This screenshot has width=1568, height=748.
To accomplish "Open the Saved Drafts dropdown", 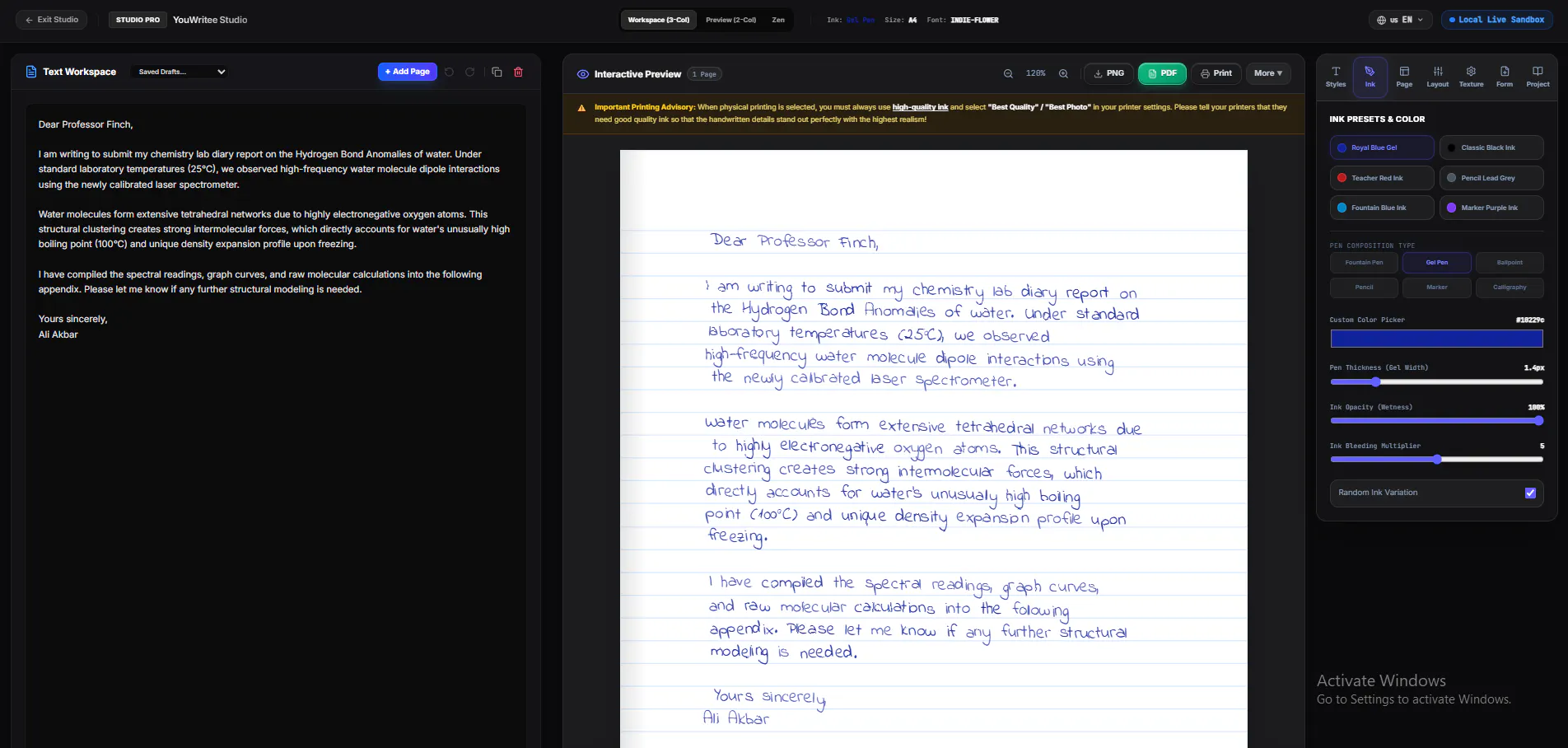I will click(x=180, y=72).
